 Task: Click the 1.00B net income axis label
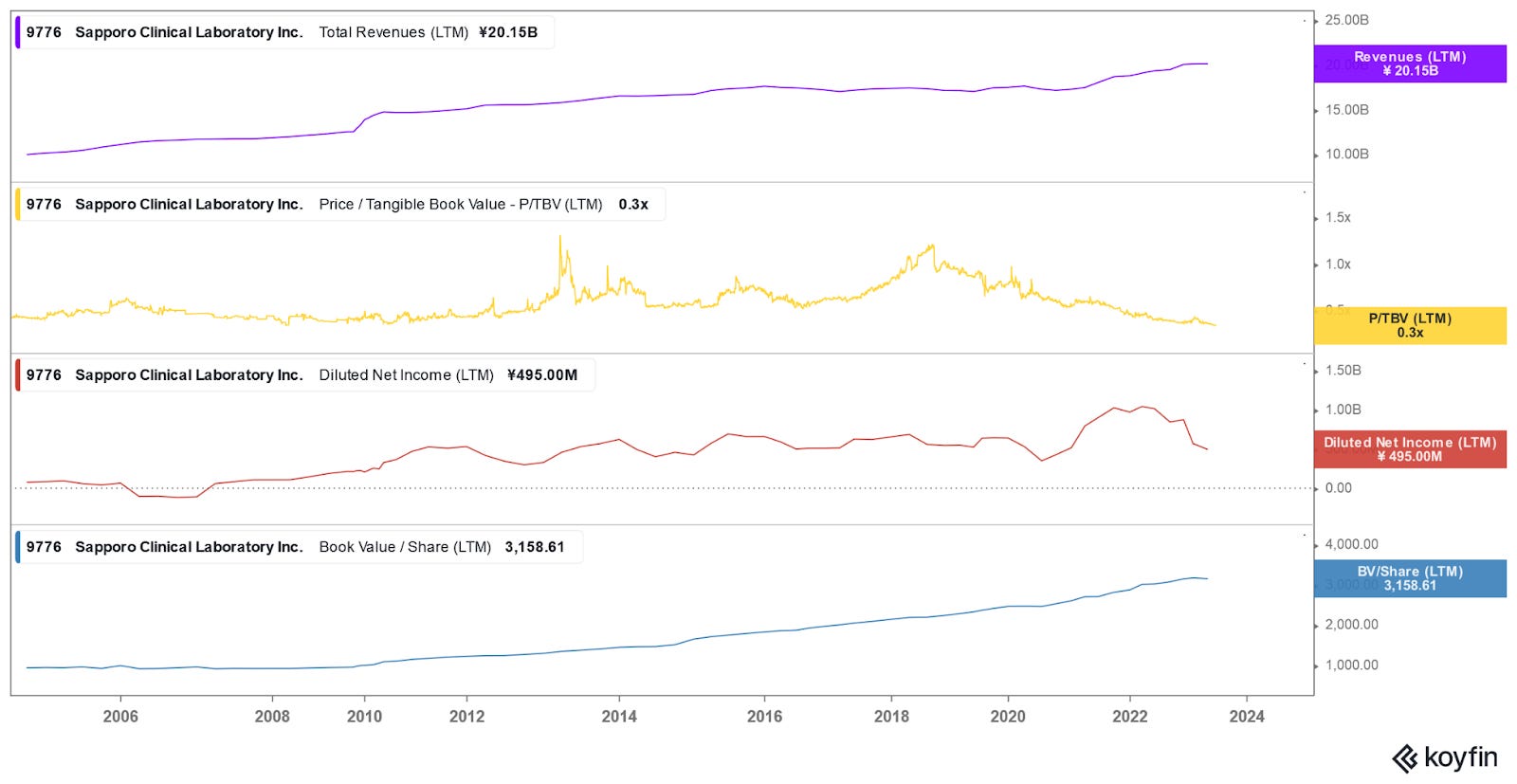pyautogui.click(x=1343, y=410)
